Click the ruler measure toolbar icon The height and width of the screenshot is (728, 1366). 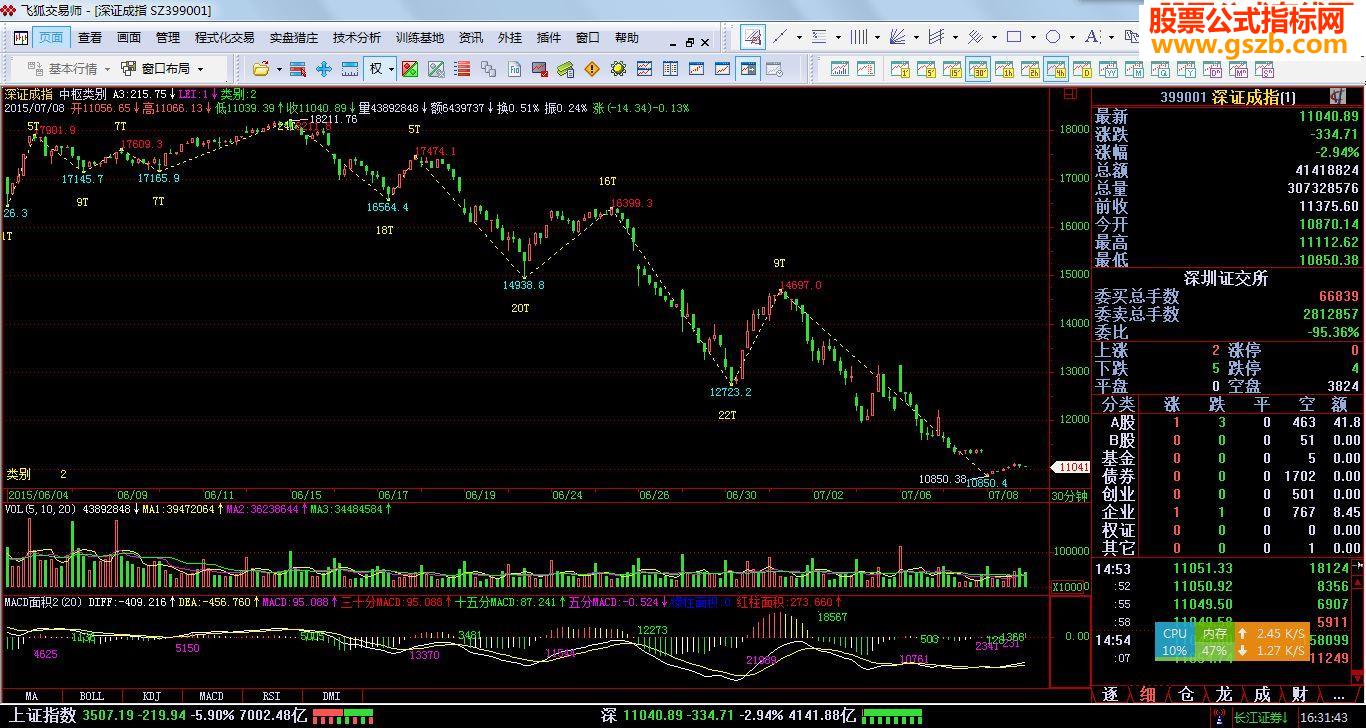350,69
